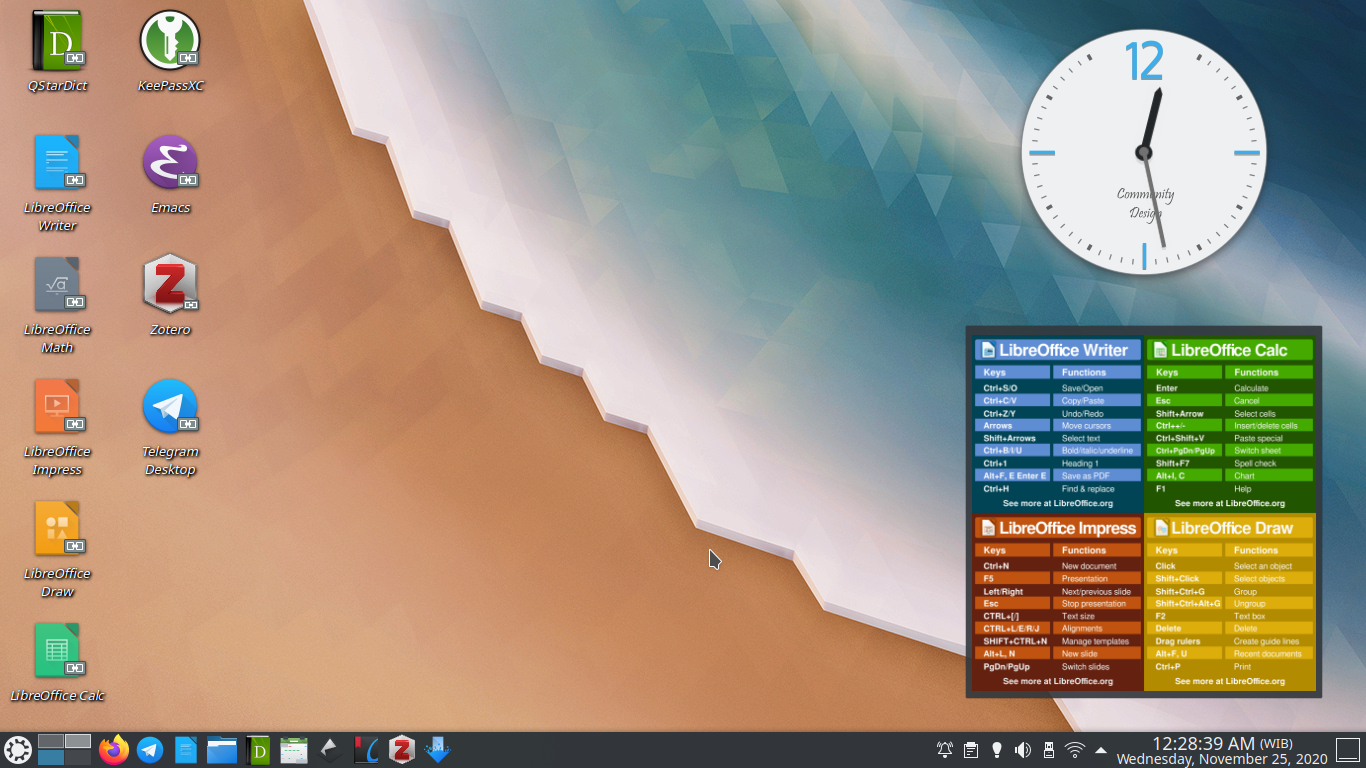The width and height of the screenshot is (1366, 768).
Task: Click "Save as PDF" in the Writer cheat sheet
Action: (1086, 476)
